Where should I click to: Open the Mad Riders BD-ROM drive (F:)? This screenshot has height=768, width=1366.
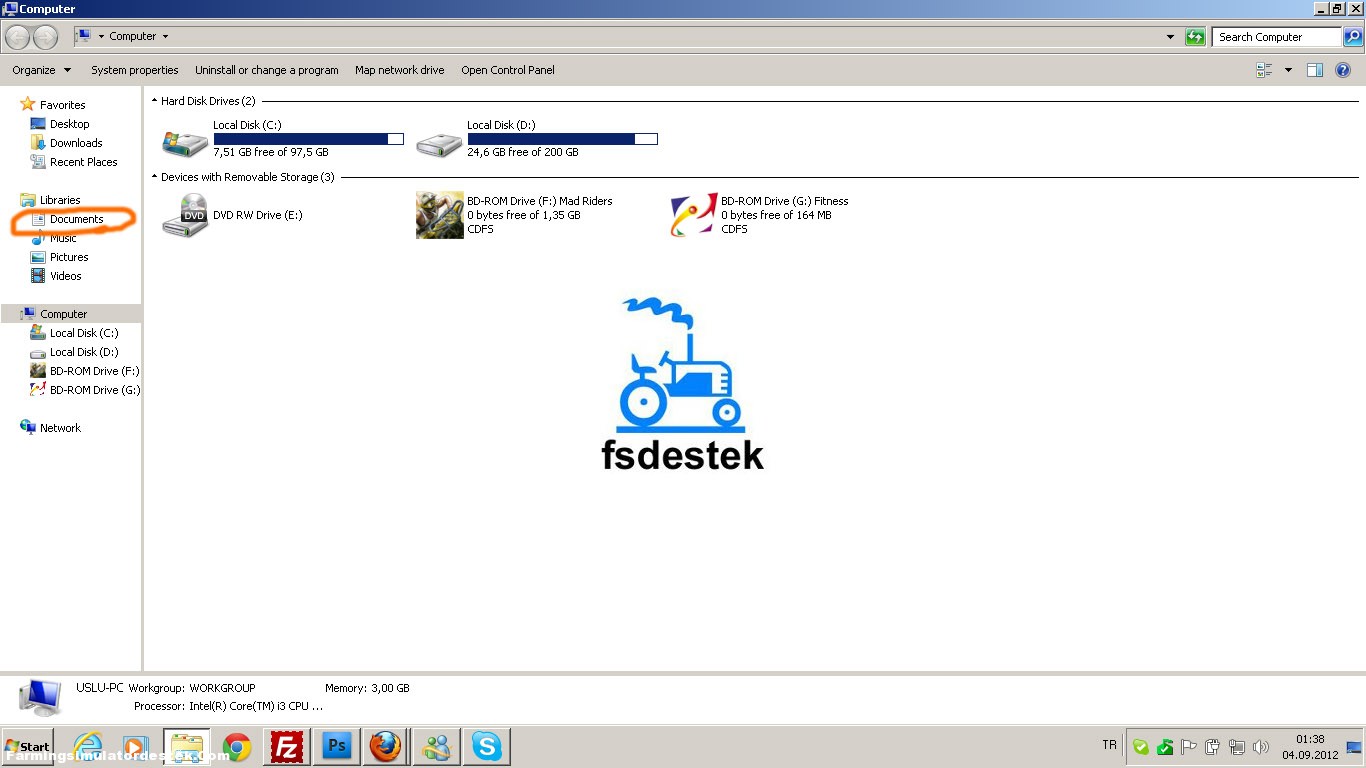[x=440, y=215]
